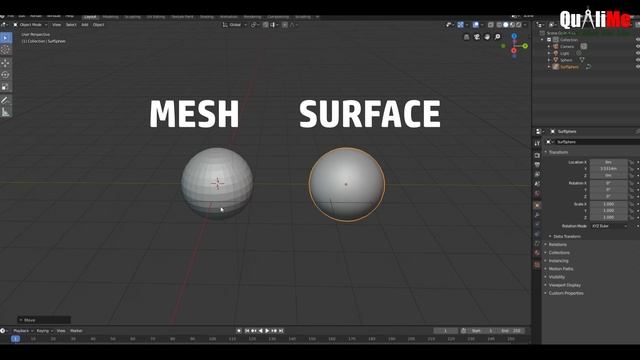Toggle visibility of Camera in outliner

tap(638, 47)
